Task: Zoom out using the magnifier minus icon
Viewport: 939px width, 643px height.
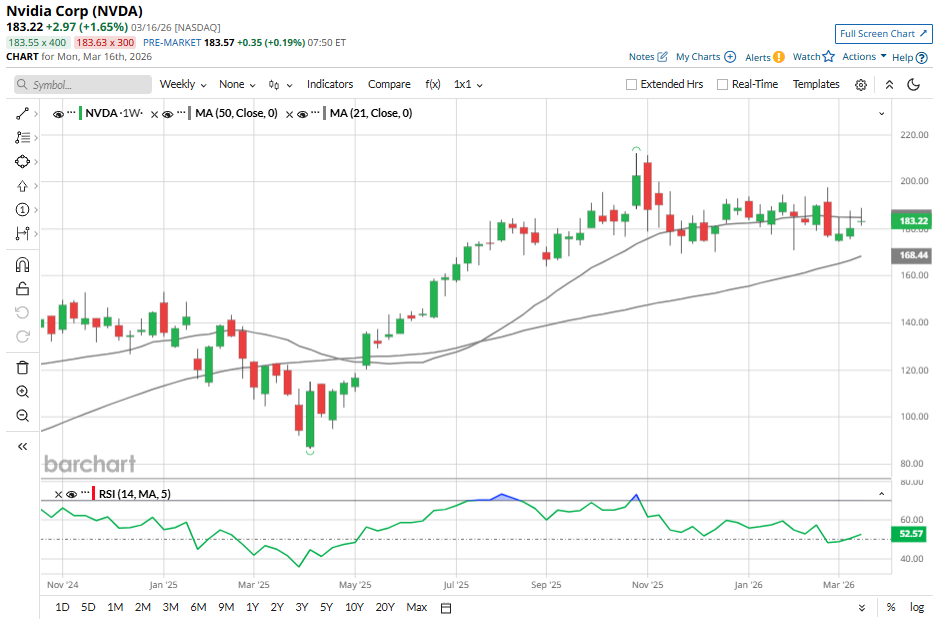Action: click(22, 416)
